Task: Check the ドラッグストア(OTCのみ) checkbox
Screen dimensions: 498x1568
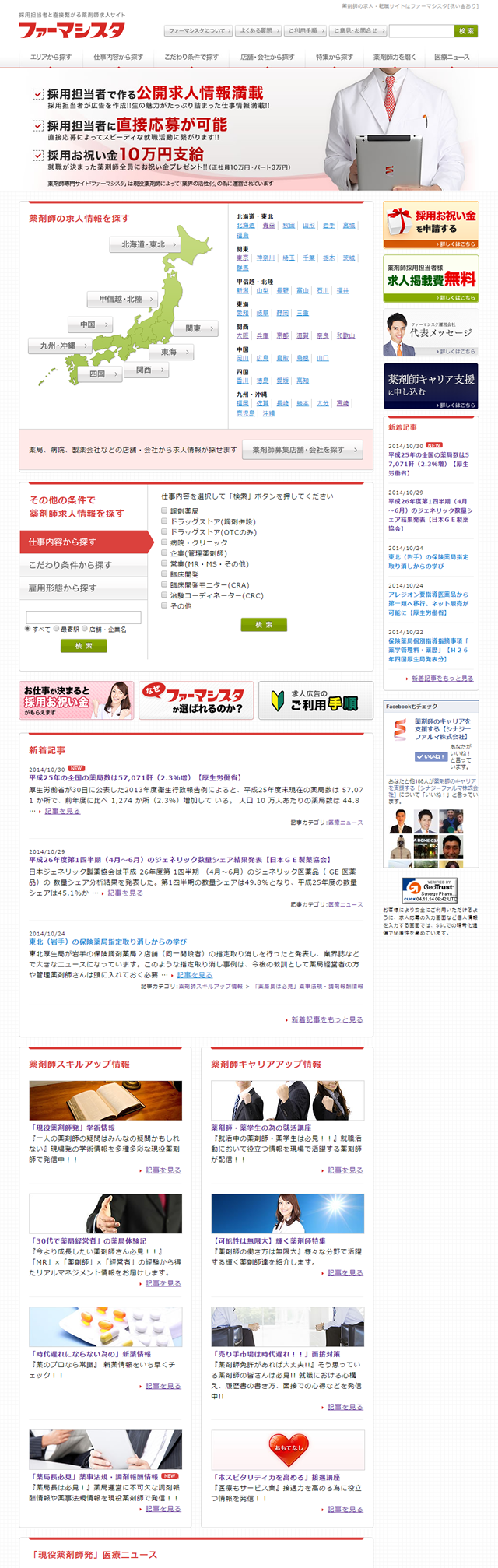Action: (164, 532)
